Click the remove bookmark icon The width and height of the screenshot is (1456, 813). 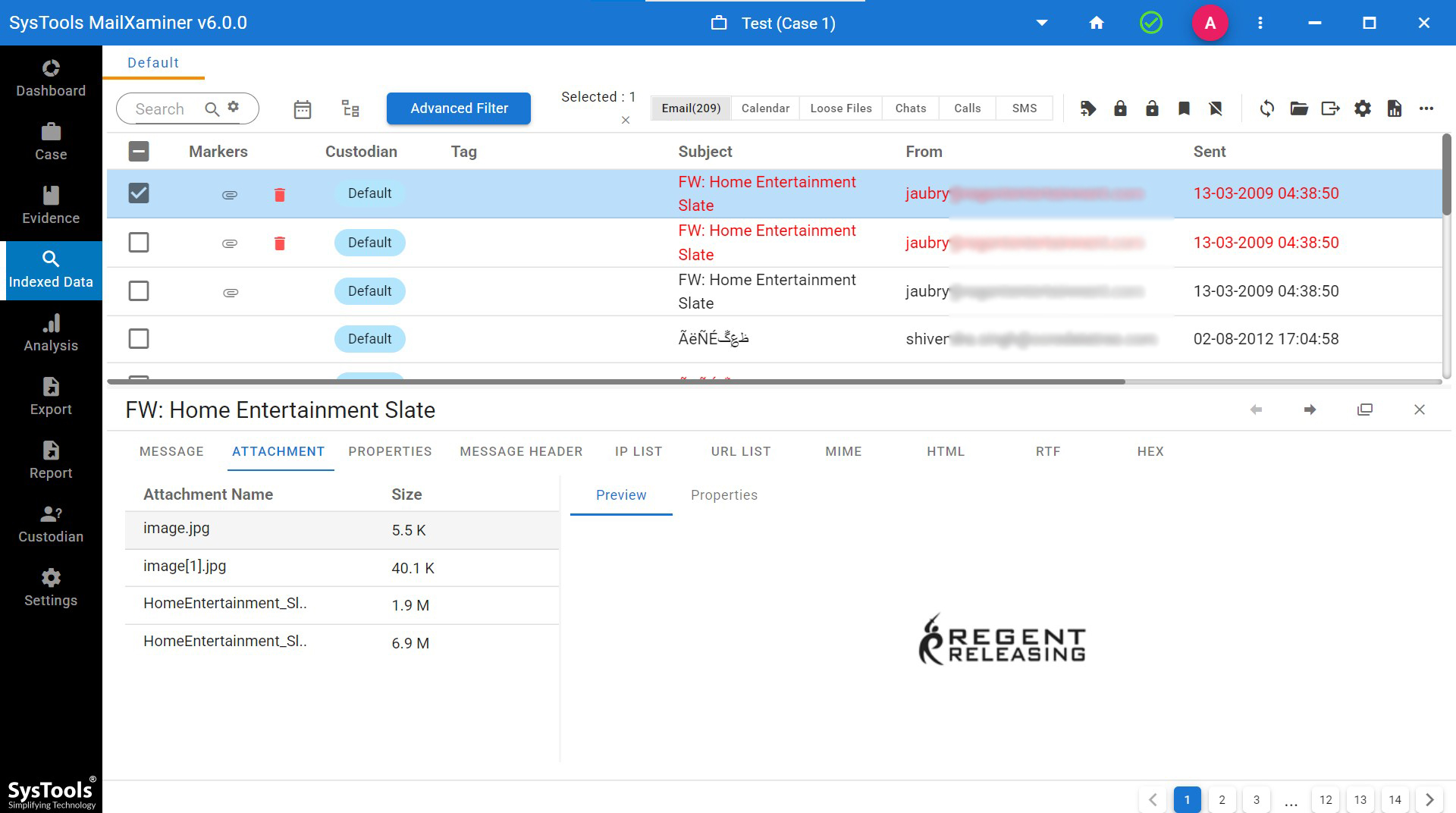[1216, 108]
